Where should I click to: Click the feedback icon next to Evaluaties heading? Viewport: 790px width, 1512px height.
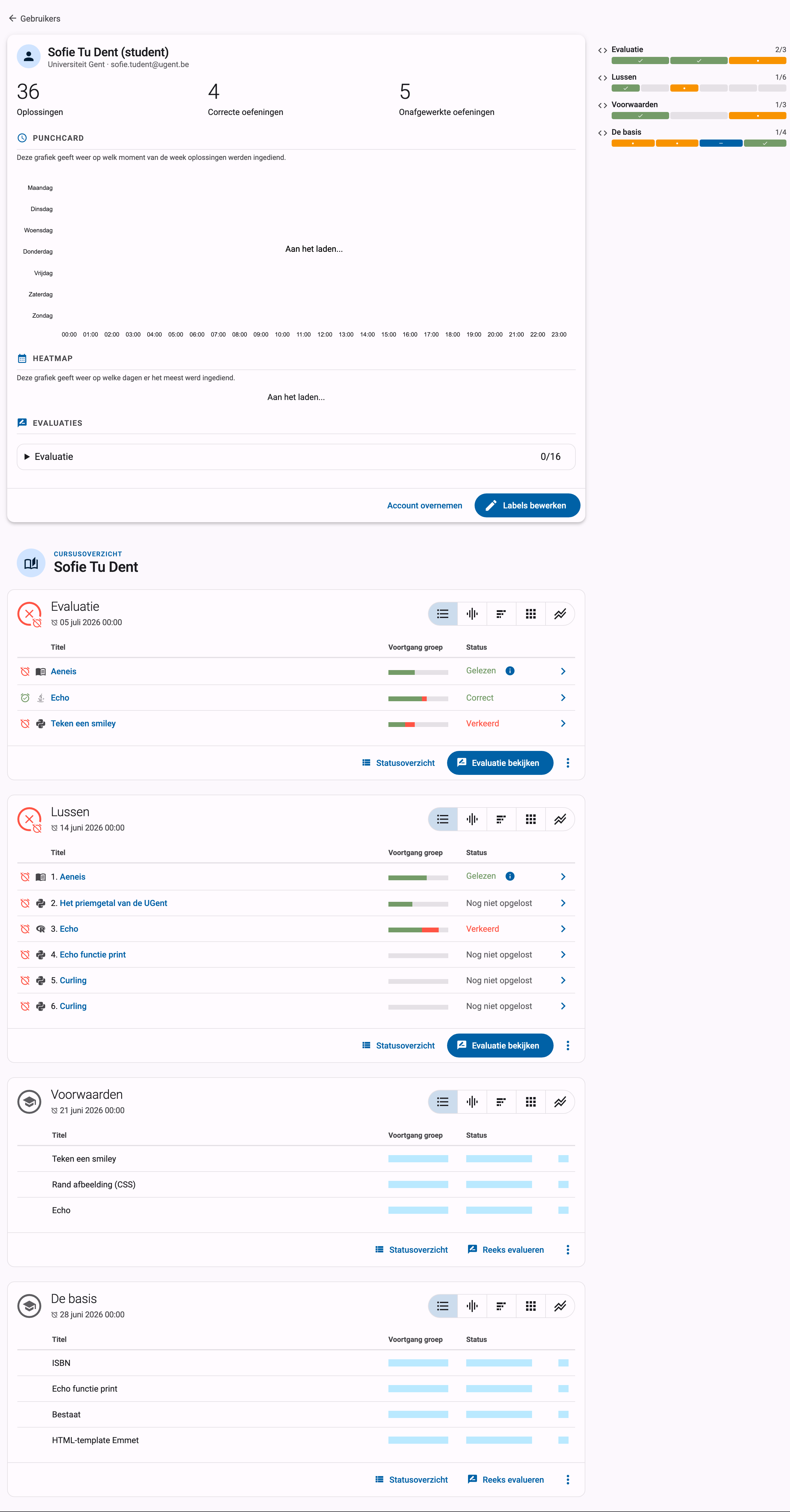(22, 422)
